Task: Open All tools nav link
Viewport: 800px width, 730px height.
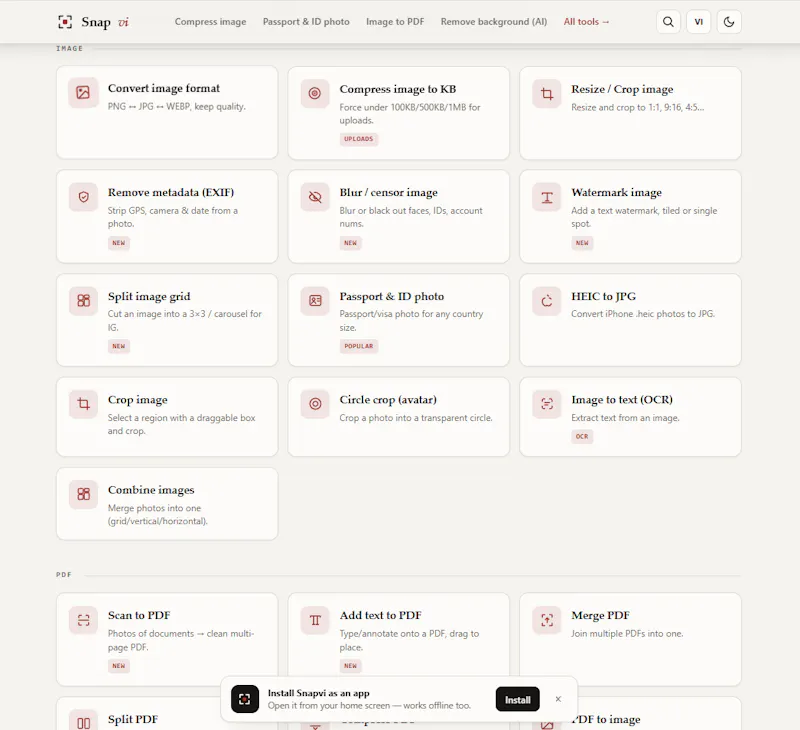Action: [x=586, y=22]
